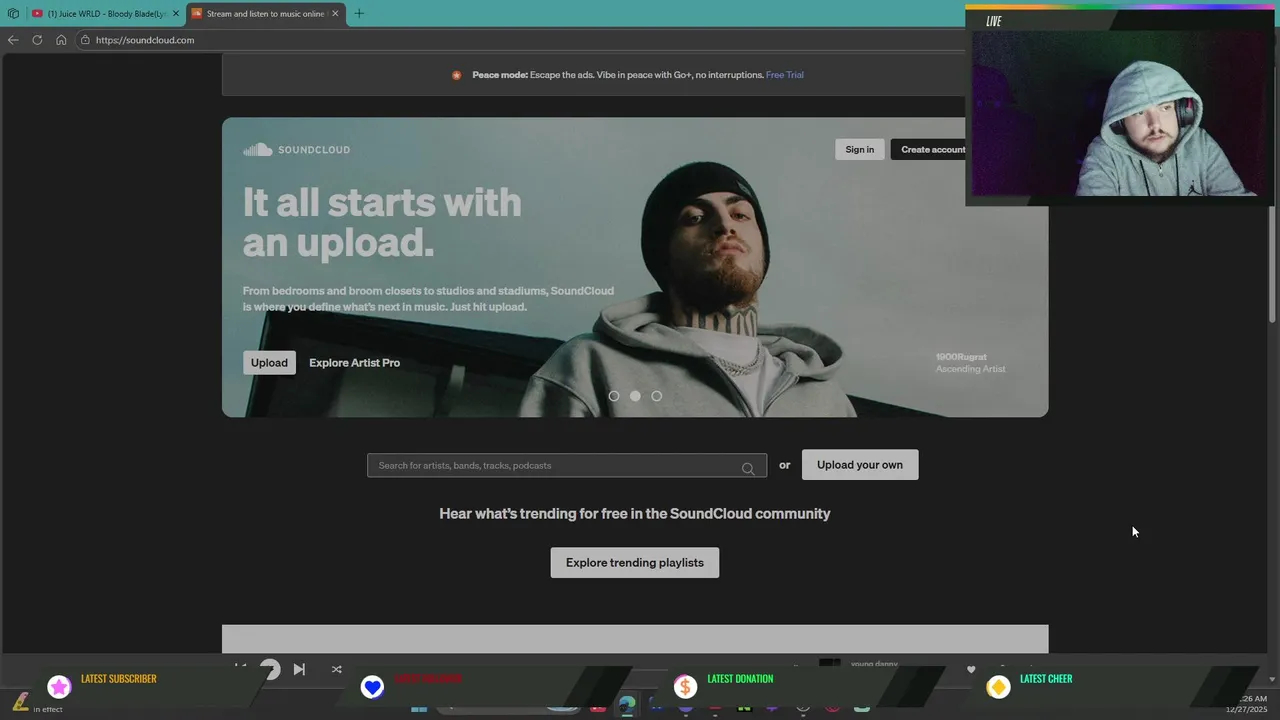Click the search magnifier icon
Image resolution: width=1280 pixels, height=720 pixels.
click(x=748, y=468)
